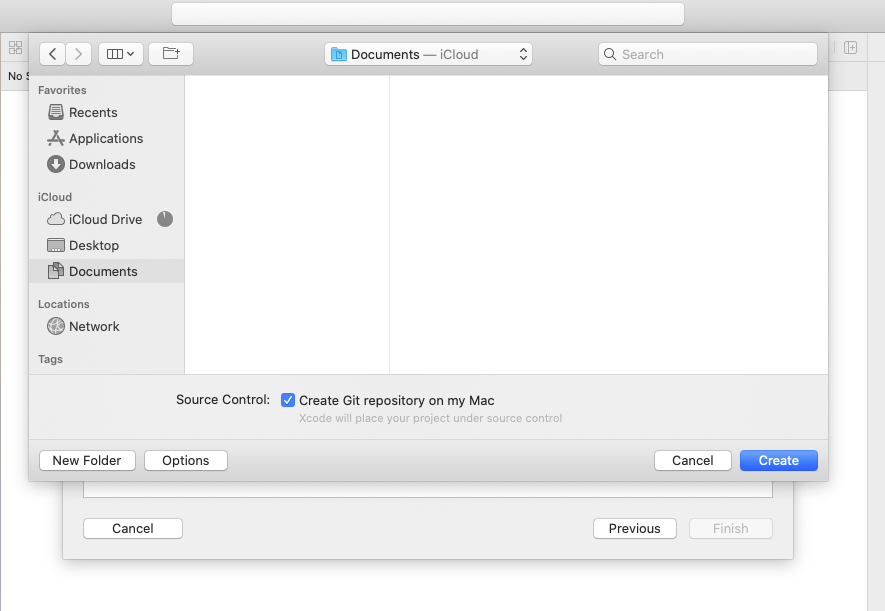This screenshot has width=885, height=611.
Task: Click the add editor icon in Xcode window
Action: click(851, 47)
